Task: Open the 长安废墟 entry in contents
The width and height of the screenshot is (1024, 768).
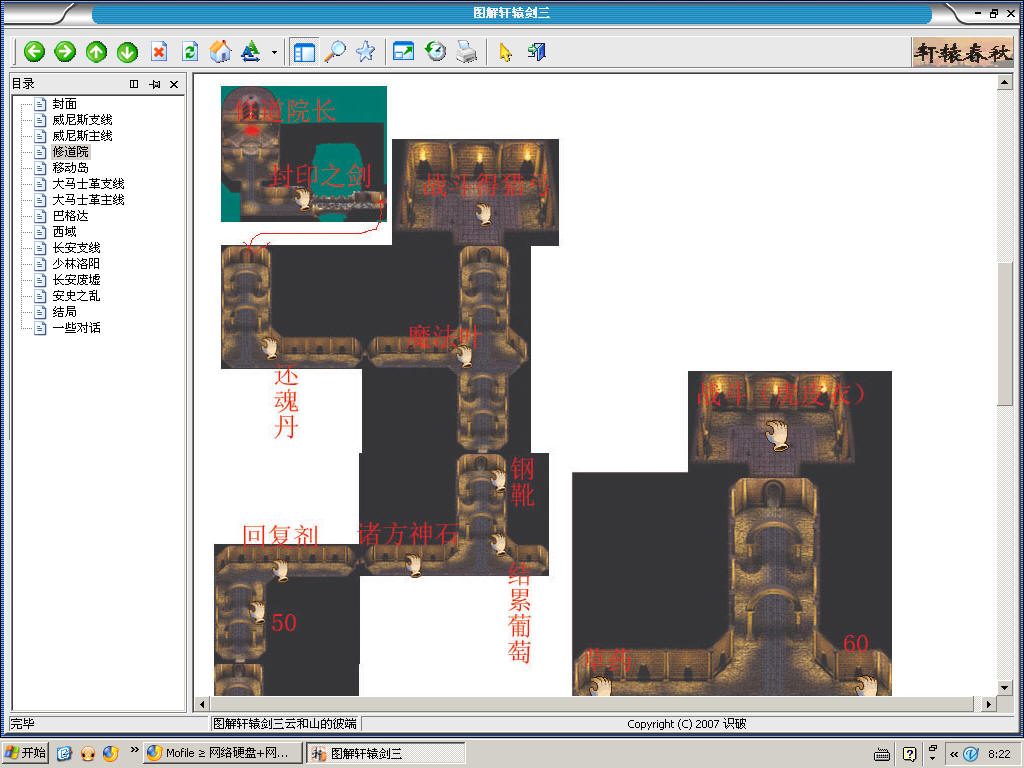Action: click(76, 280)
